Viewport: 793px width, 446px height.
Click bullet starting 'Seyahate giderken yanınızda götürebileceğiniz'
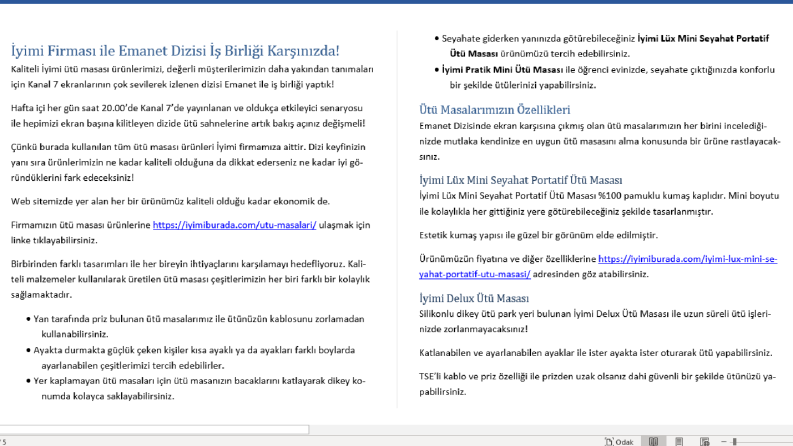pos(602,46)
